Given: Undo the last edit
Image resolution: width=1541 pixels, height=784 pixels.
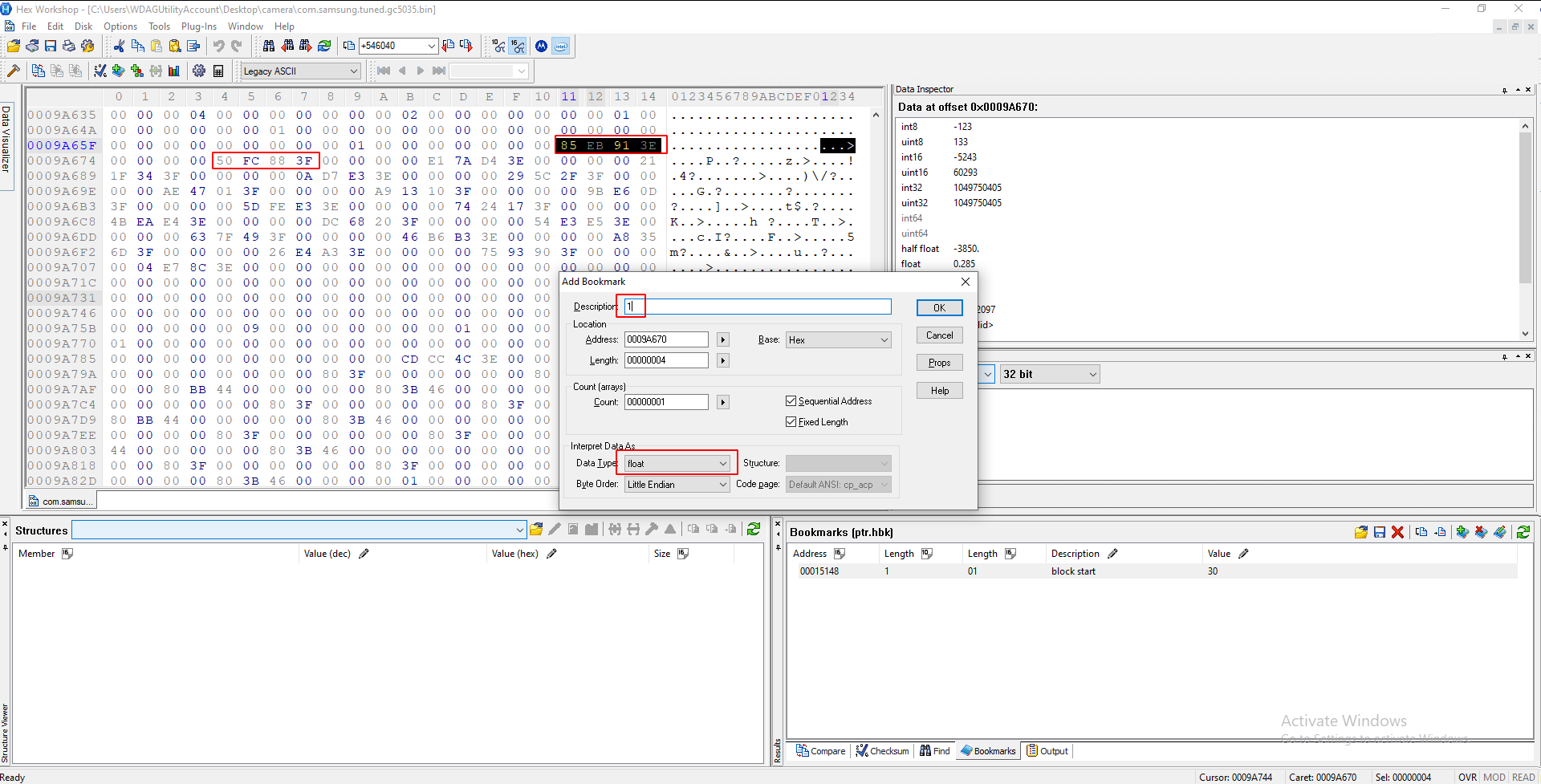Looking at the screenshot, I should pyautogui.click(x=218, y=47).
